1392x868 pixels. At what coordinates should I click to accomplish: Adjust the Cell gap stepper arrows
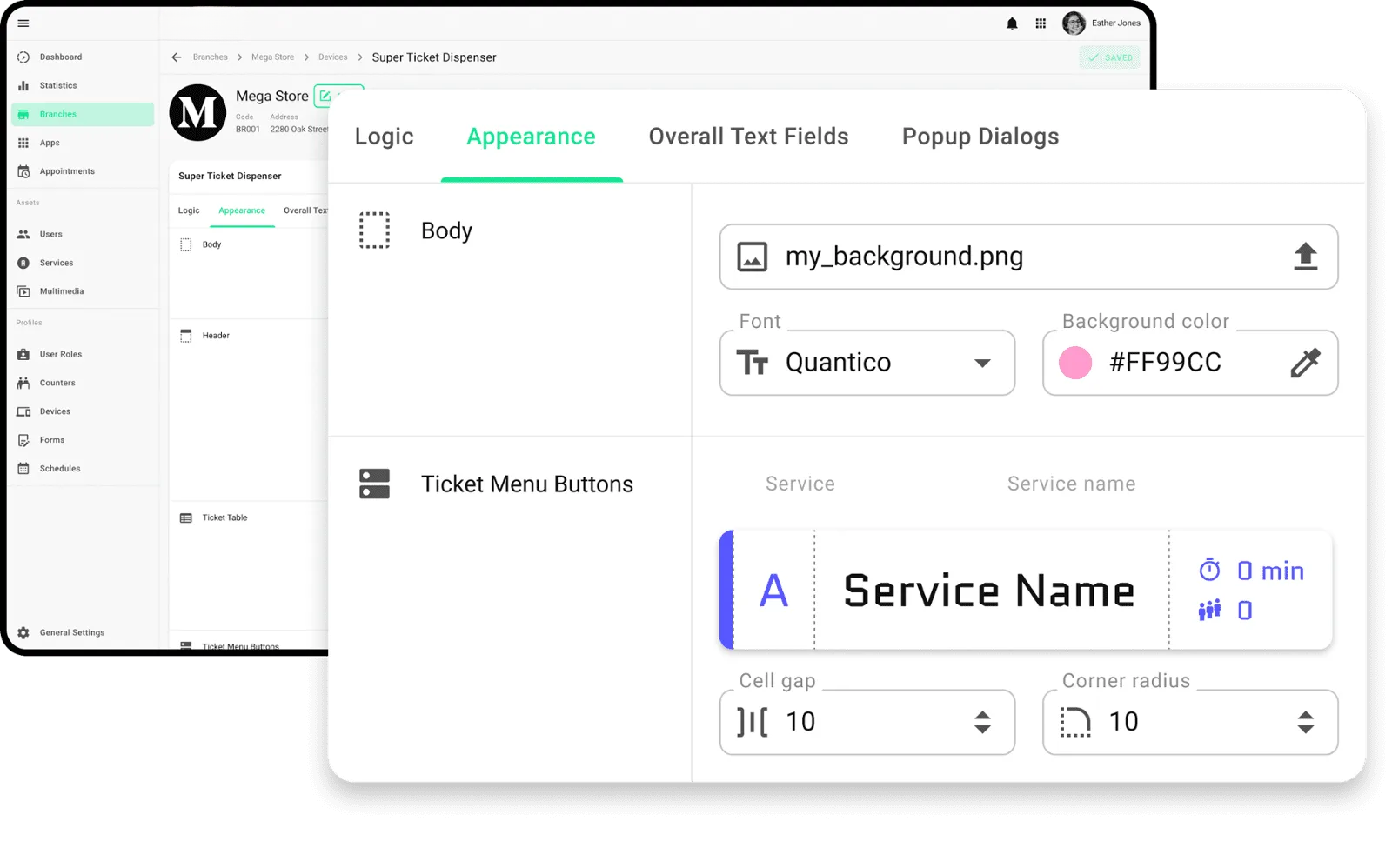pos(982,722)
